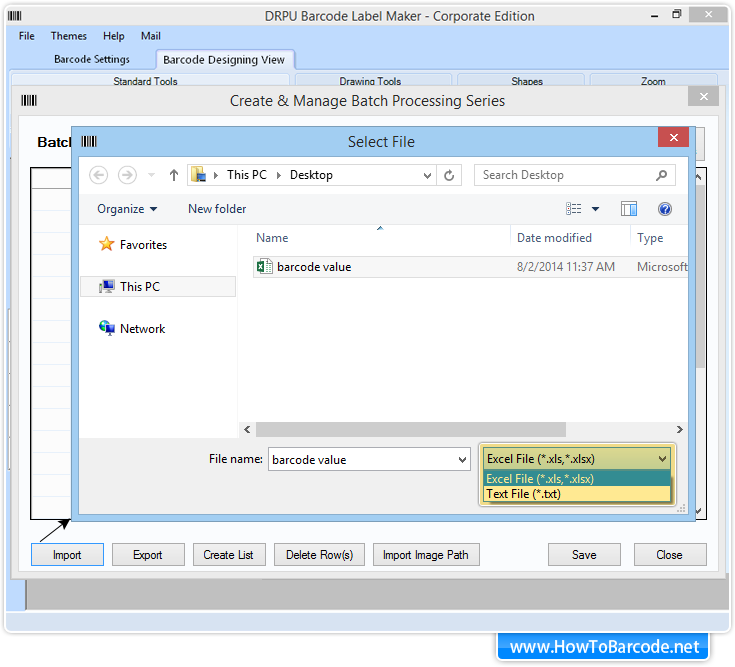Click the Import Image Path button
The width and height of the screenshot is (735, 667).
(426, 555)
